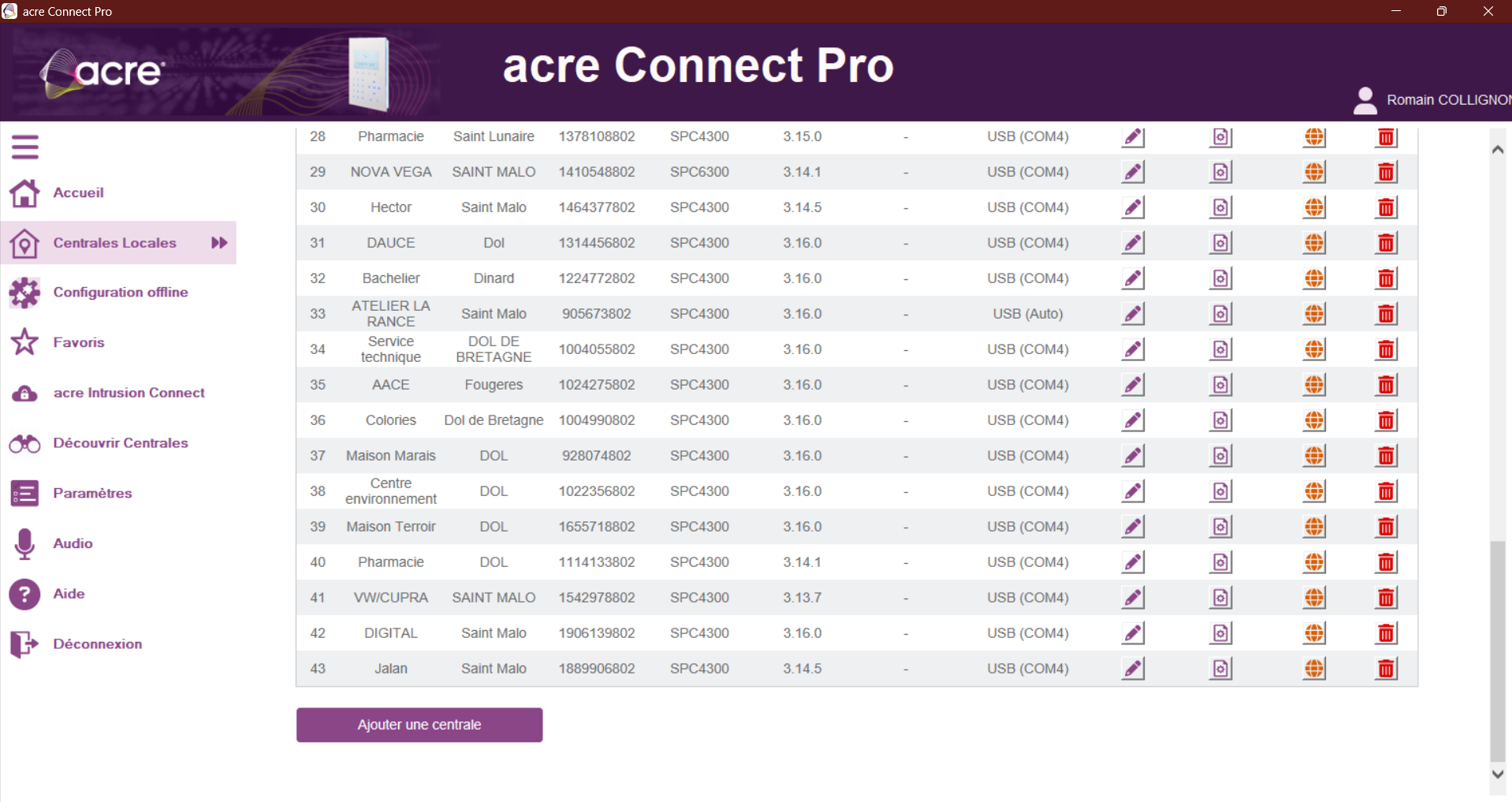This screenshot has width=1512, height=802.
Task: Click the user profile avatar icon
Action: coord(1365,100)
